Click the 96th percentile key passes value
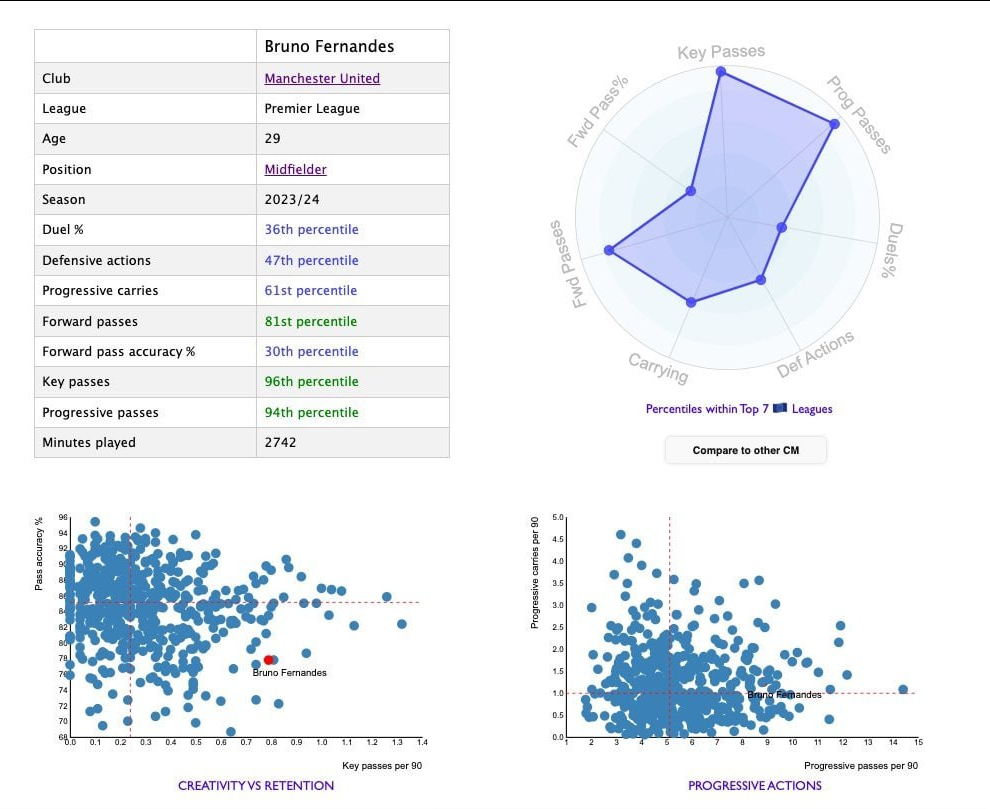 click(x=311, y=381)
